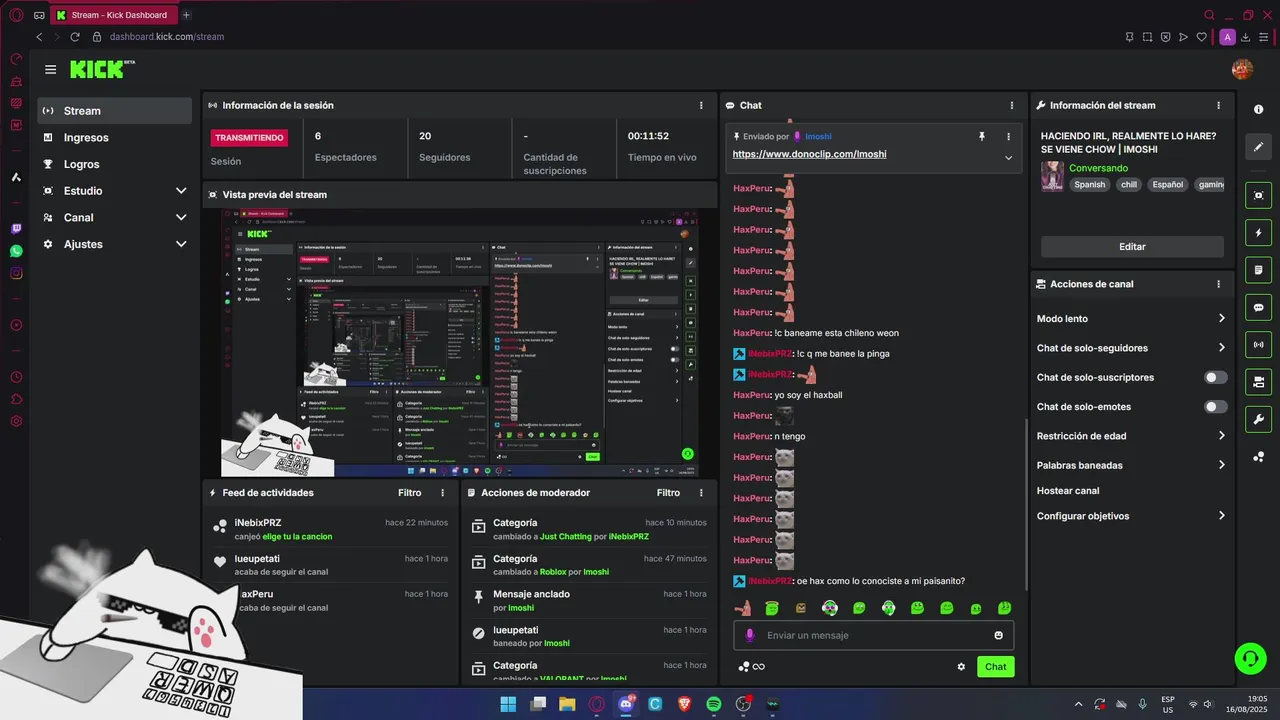1280x720 pixels.
Task: Toggle the moderator actions note widget icon
Action: (1258, 270)
